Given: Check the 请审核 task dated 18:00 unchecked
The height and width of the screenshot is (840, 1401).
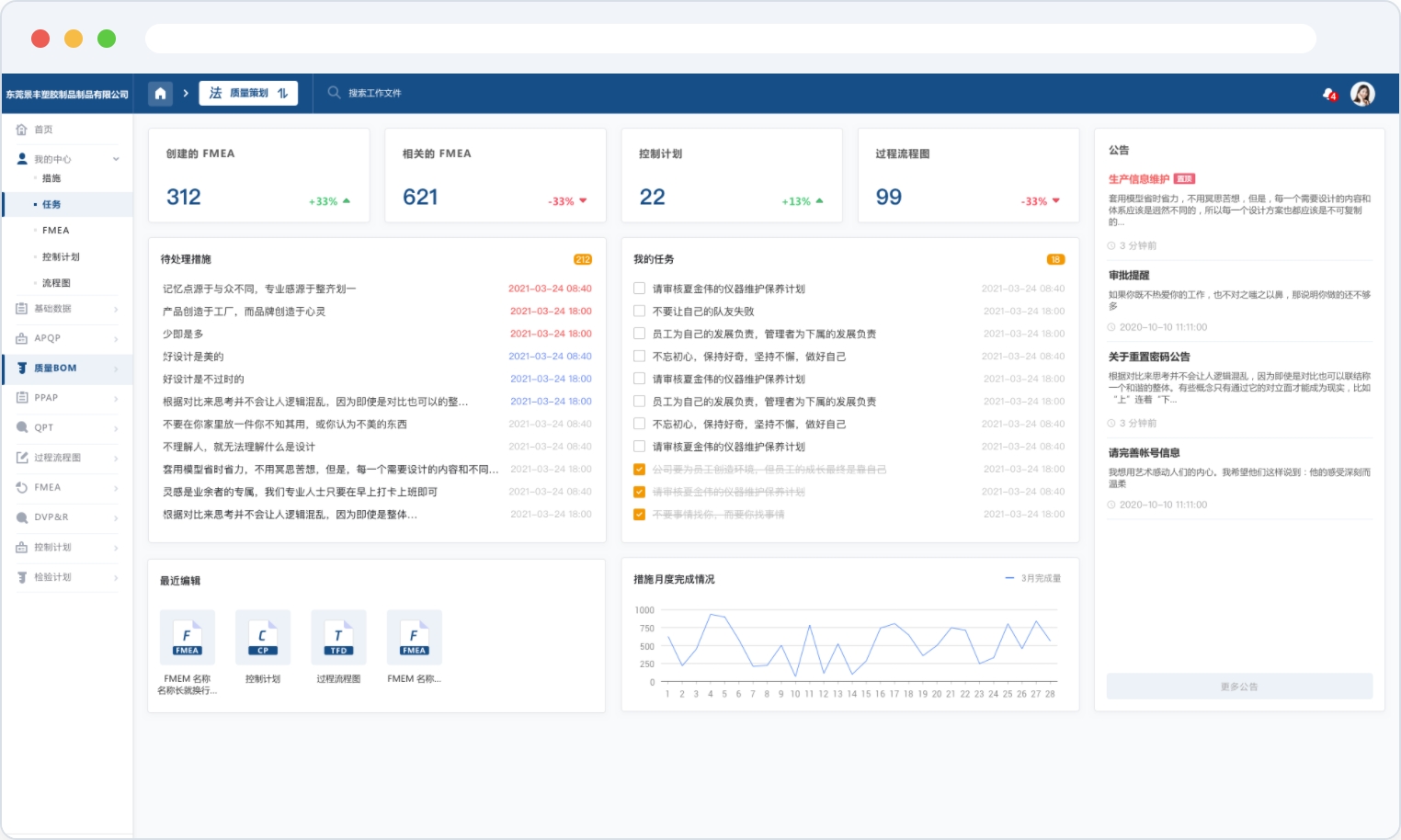Looking at the screenshot, I should point(639,378).
